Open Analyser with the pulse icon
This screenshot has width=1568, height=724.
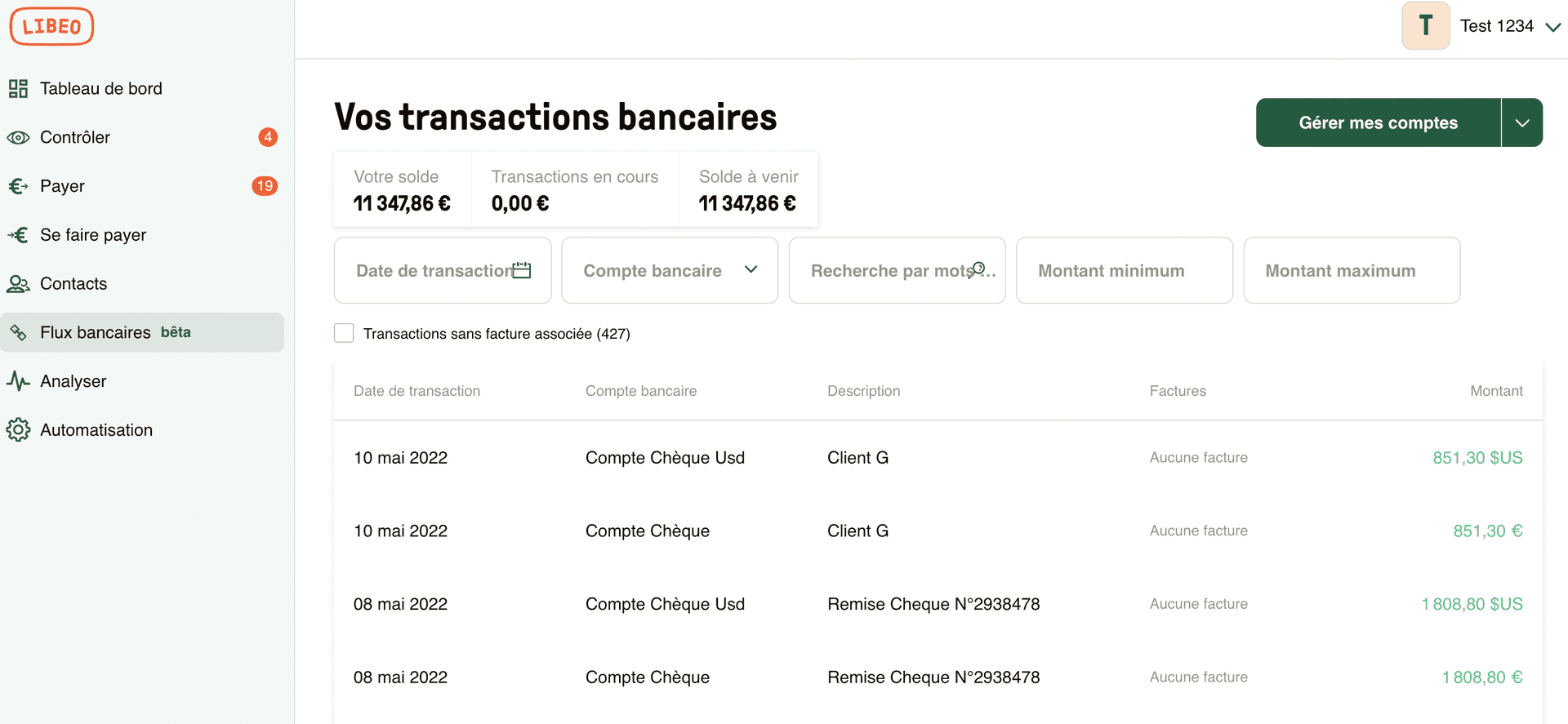[18, 381]
